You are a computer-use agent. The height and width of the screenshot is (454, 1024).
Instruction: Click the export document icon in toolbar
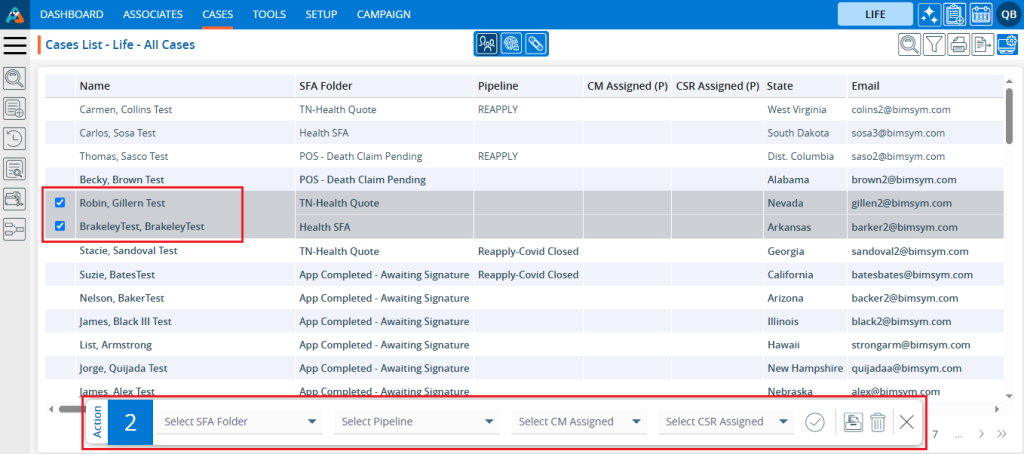pyautogui.click(x=983, y=44)
